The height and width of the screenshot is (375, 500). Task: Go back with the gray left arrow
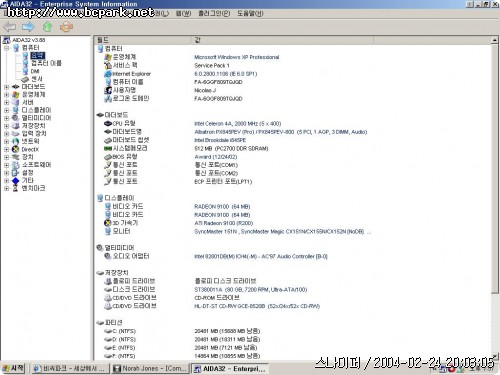point(9,27)
